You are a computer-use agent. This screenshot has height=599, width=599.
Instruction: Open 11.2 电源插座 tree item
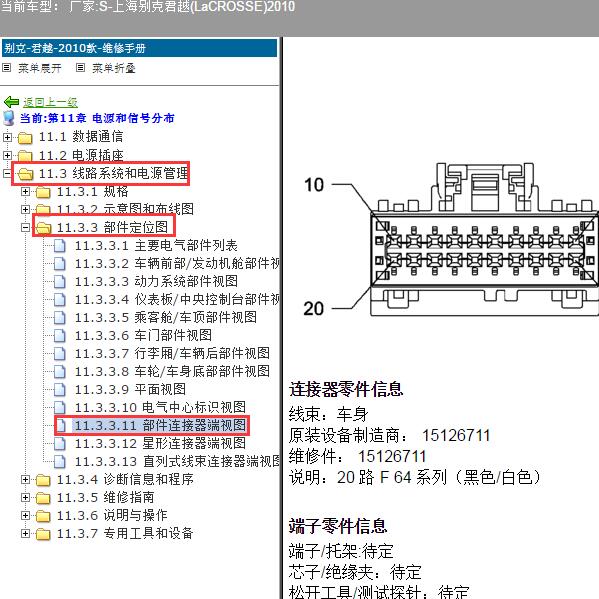pyautogui.click(x=81, y=155)
